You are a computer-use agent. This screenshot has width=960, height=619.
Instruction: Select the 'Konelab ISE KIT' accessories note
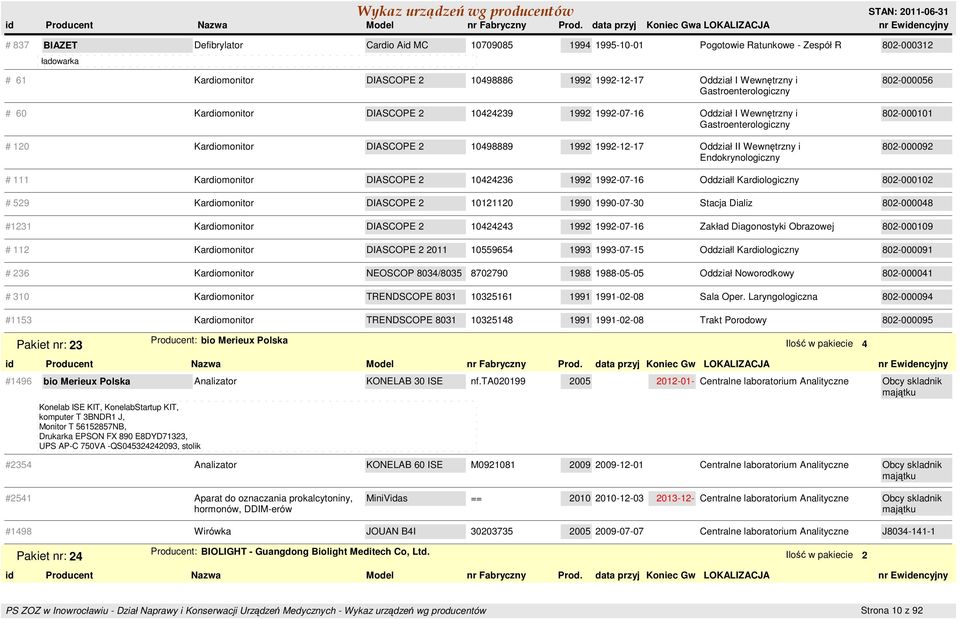pos(119,427)
